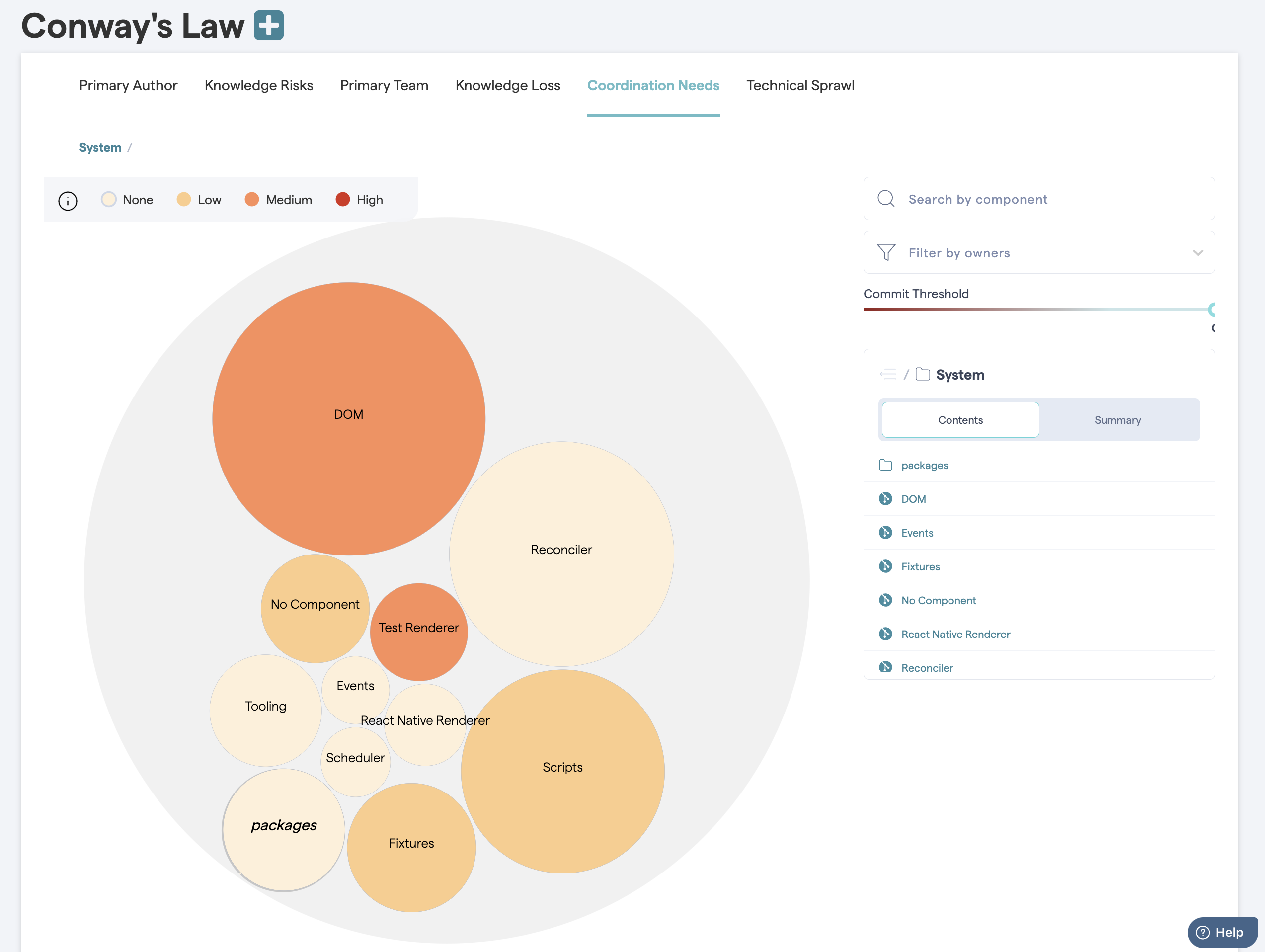The height and width of the screenshot is (952, 1265).
Task: Click the plus icon beside Conway's Law
Action: coord(268,26)
